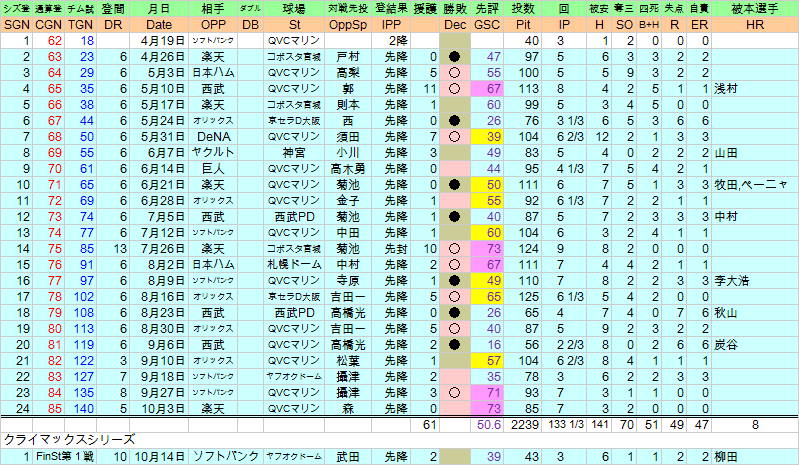The width and height of the screenshot is (799, 465).
Task: Select the total hits cell 141
Action: [599, 425]
